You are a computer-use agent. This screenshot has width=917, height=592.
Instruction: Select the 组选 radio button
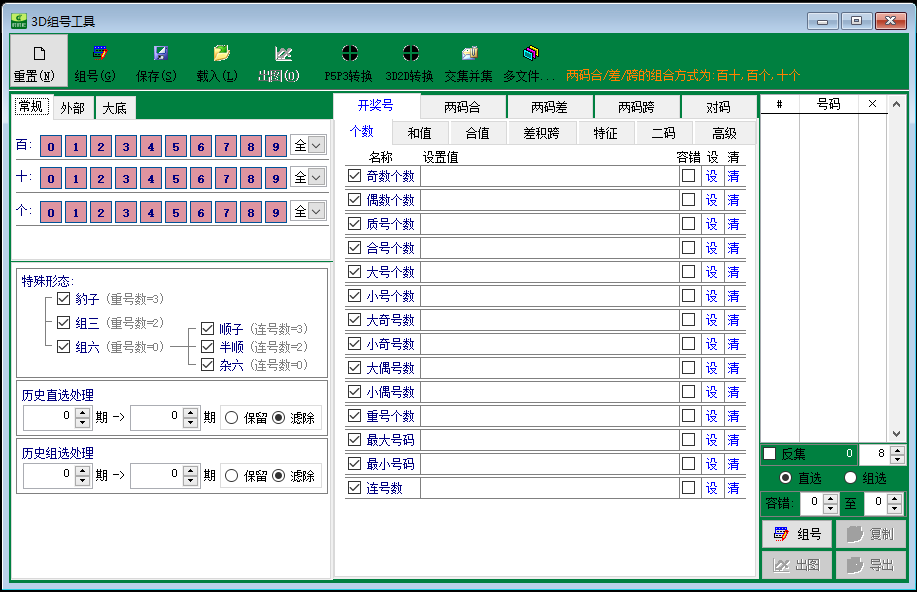click(x=851, y=478)
